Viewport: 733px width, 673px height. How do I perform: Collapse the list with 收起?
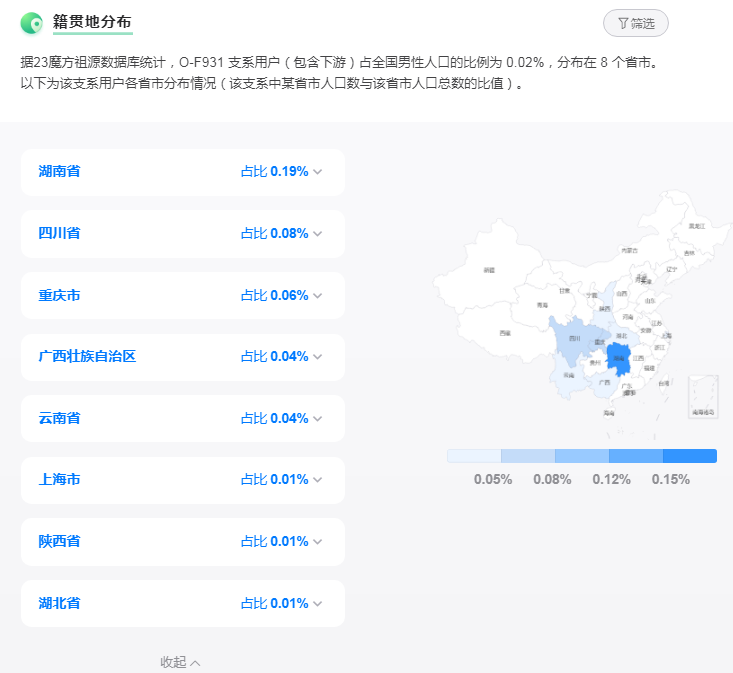(181, 662)
